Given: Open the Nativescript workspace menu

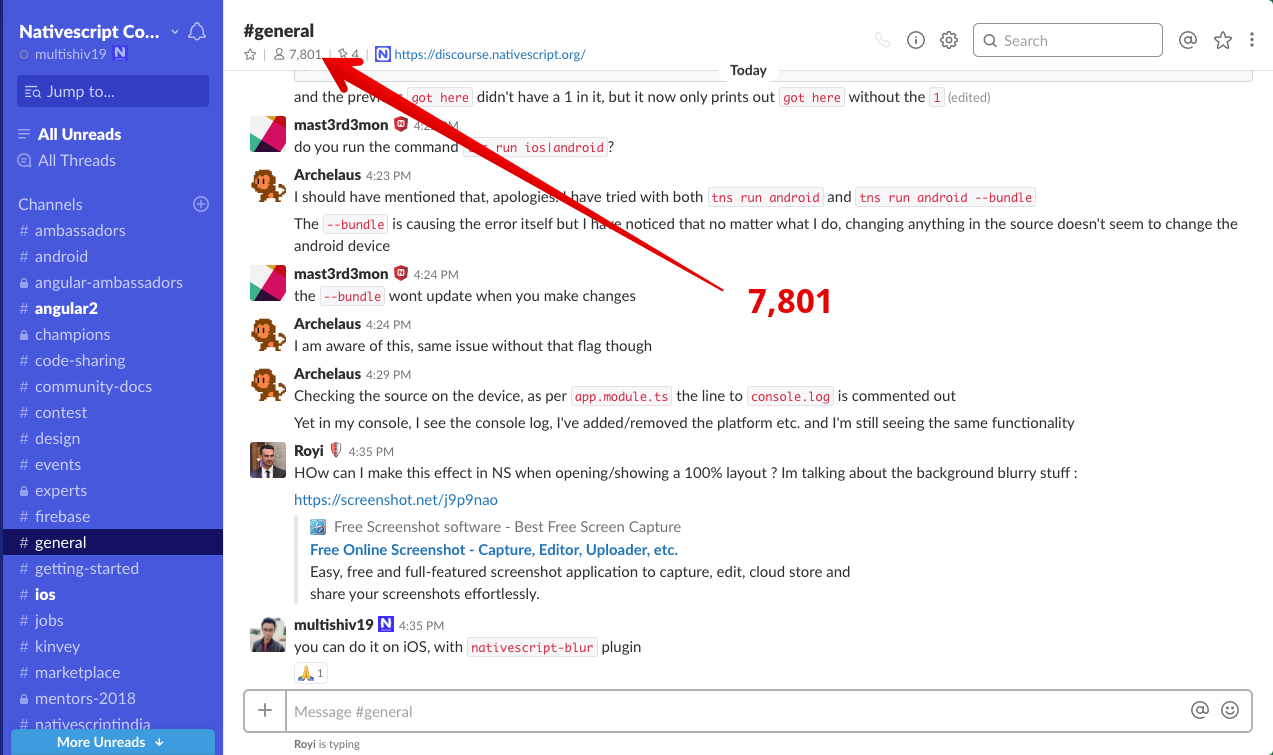Looking at the screenshot, I should (99, 32).
